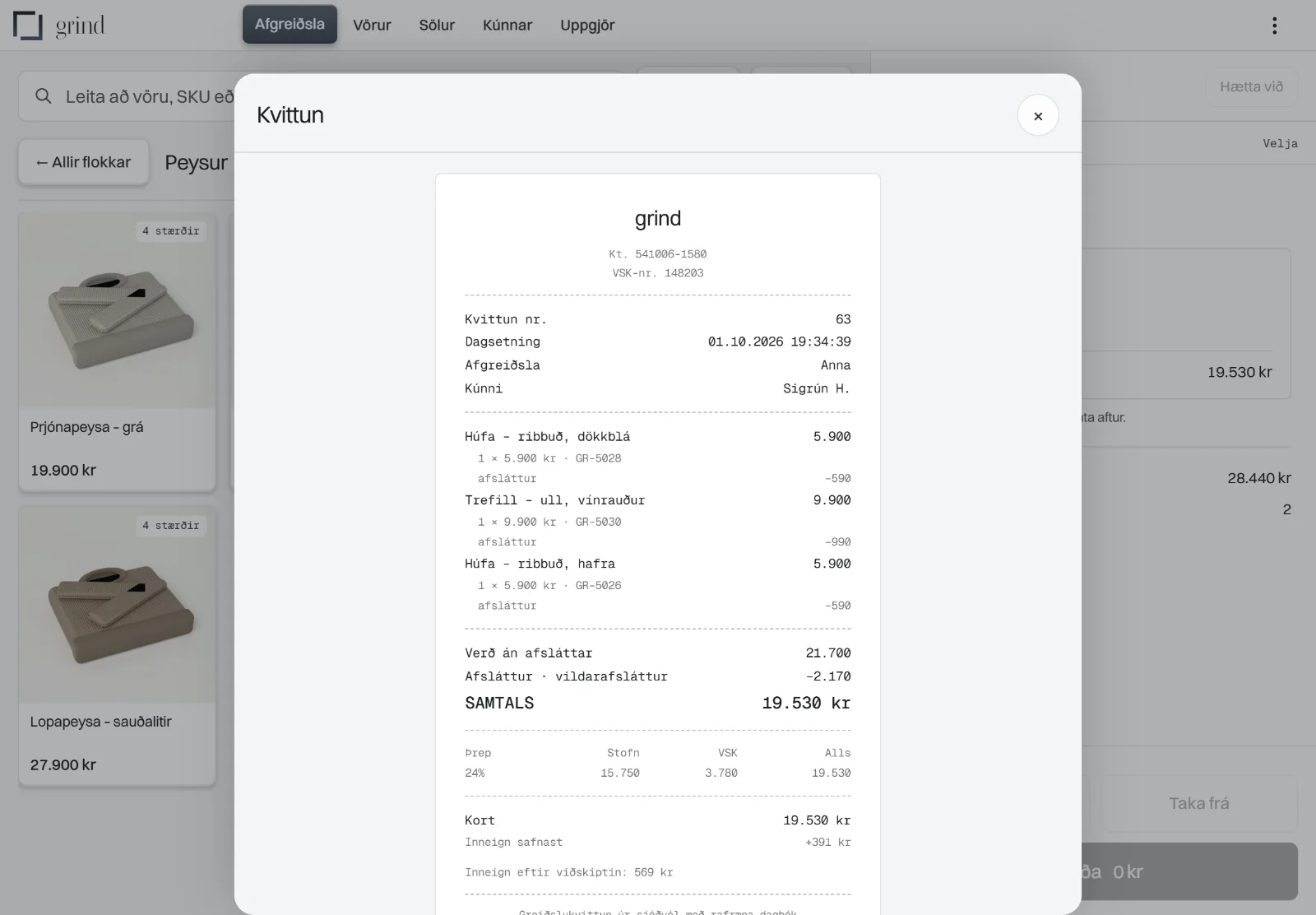Click the cart amount 28.440 kr
Viewport: 1316px width, 915px height.
point(1259,478)
